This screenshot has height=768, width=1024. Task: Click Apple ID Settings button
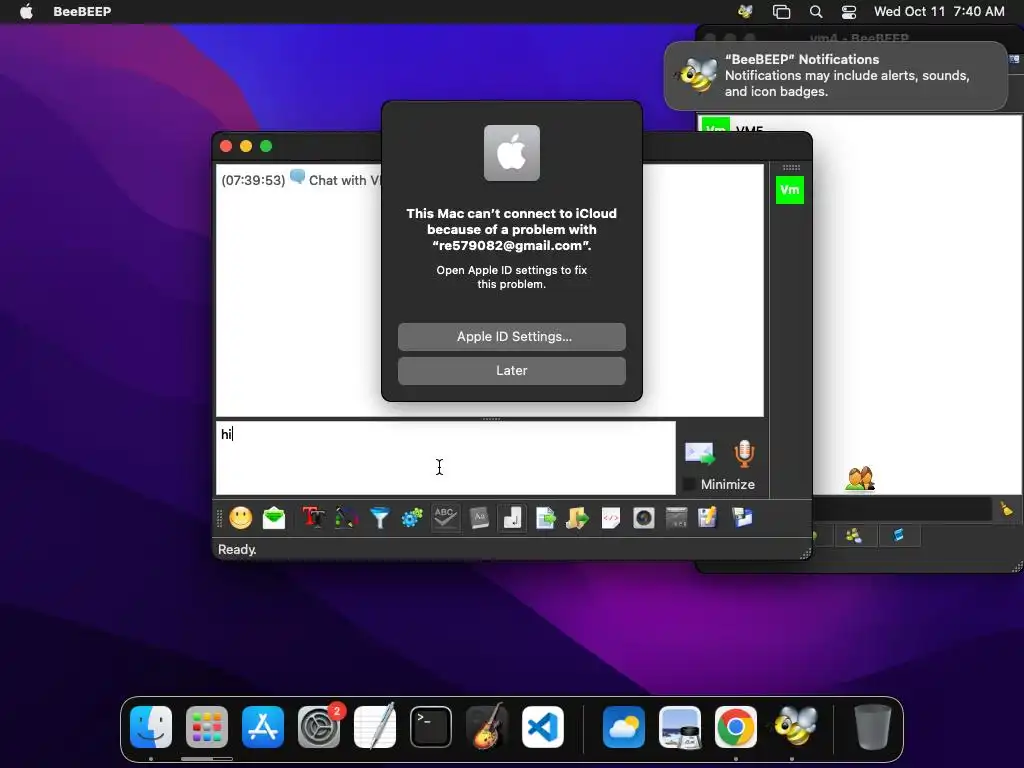coord(511,336)
